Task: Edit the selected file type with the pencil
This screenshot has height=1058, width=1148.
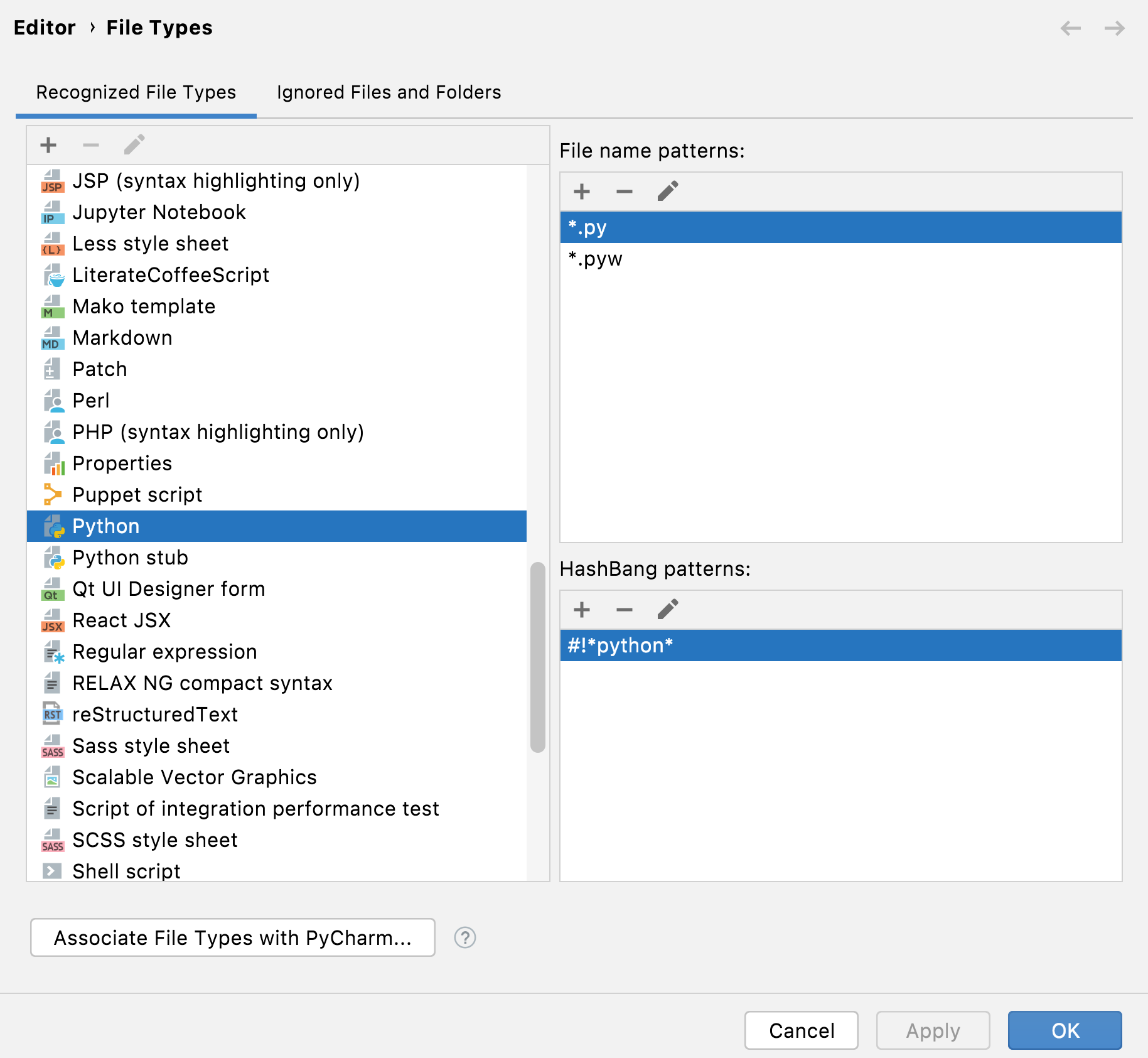Action: click(x=134, y=144)
